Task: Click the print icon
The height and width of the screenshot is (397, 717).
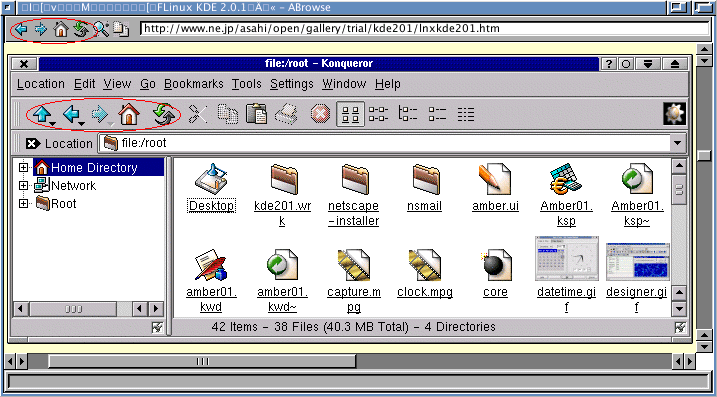Action: click(x=286, y=114)
